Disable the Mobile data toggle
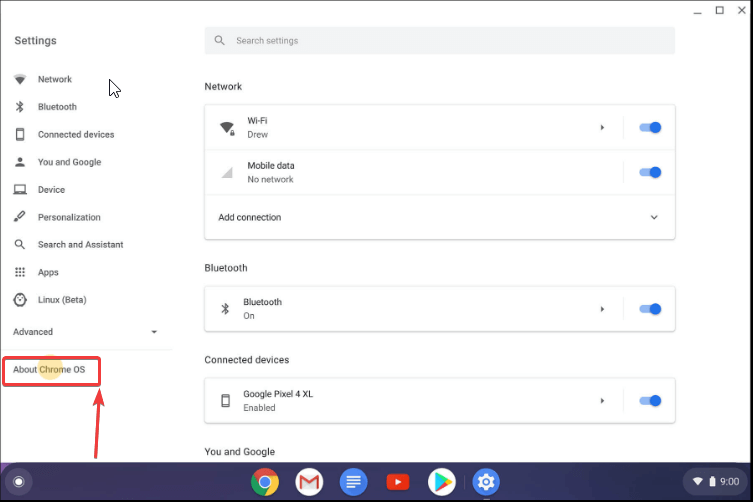Viewport: 753px width, 502px height. click(x=650, y=172)
